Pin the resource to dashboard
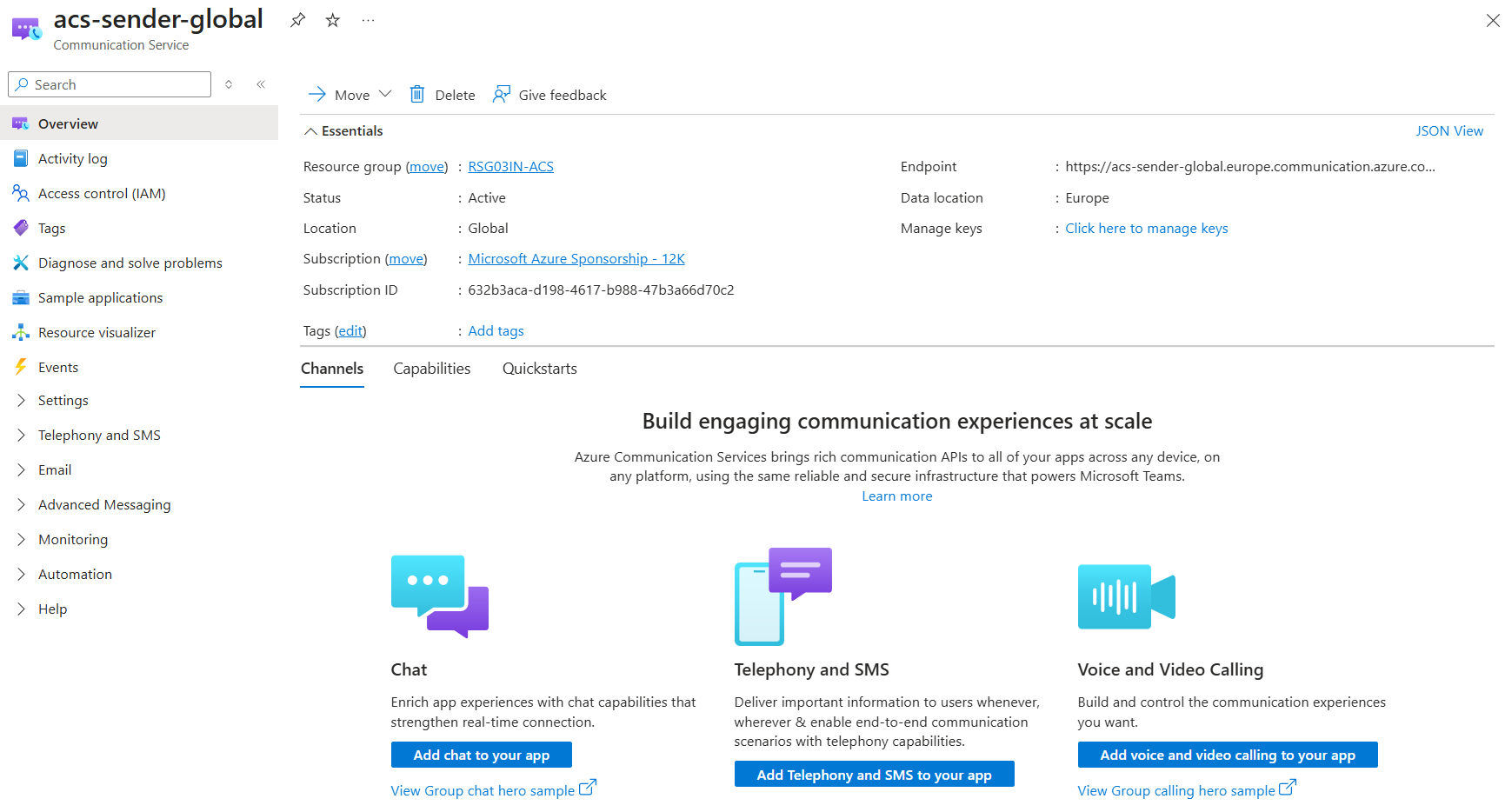1505x812 pixels. [297, 20]
